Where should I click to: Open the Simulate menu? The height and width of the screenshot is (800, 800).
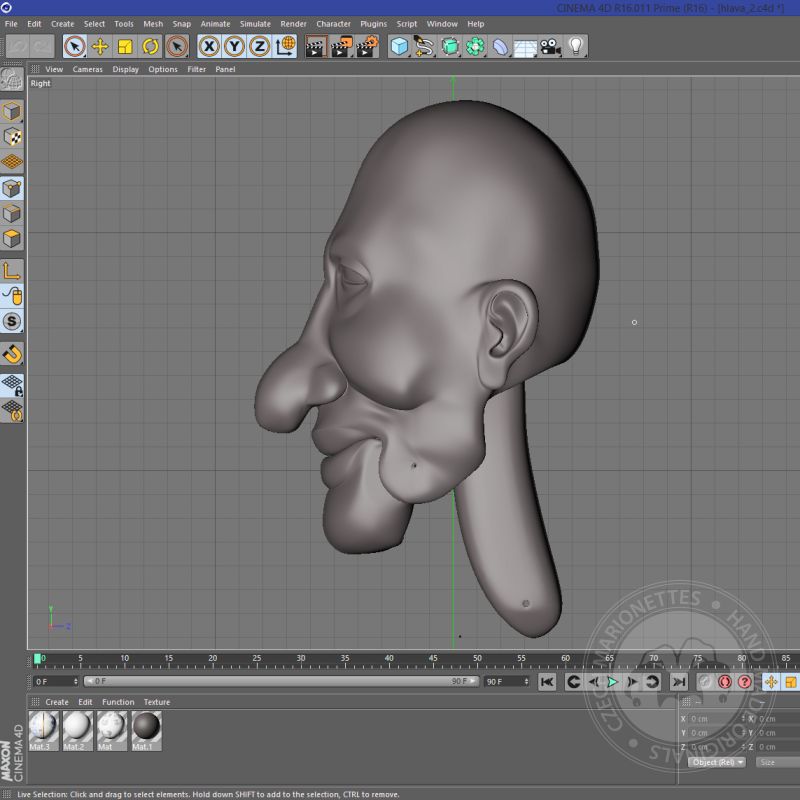[255, 24]
